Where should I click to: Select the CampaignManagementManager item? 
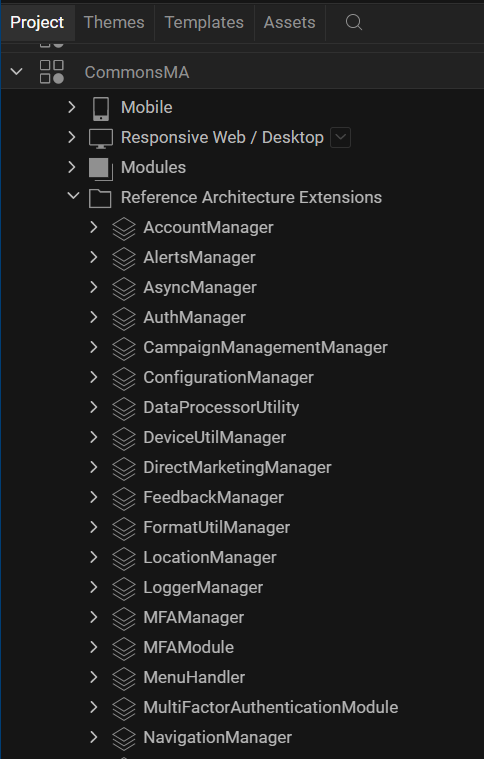click(265, 348)
